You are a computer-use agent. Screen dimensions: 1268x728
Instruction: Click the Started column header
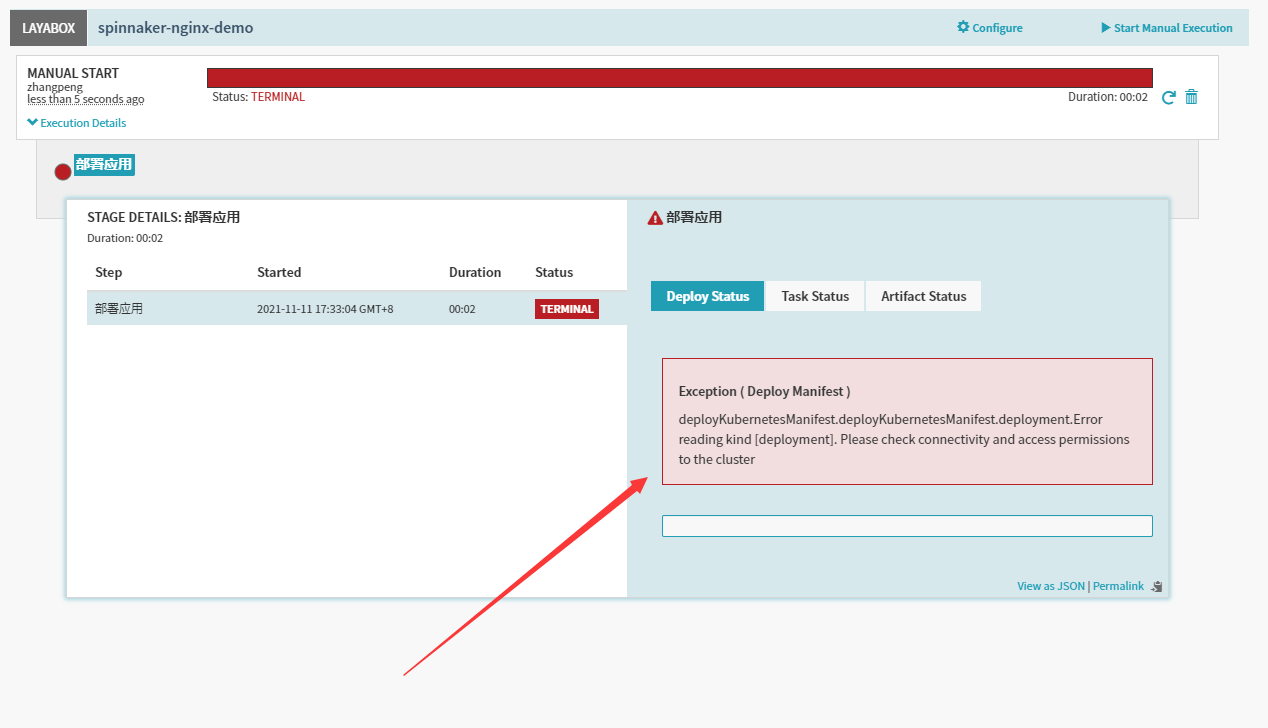(279, 272)
